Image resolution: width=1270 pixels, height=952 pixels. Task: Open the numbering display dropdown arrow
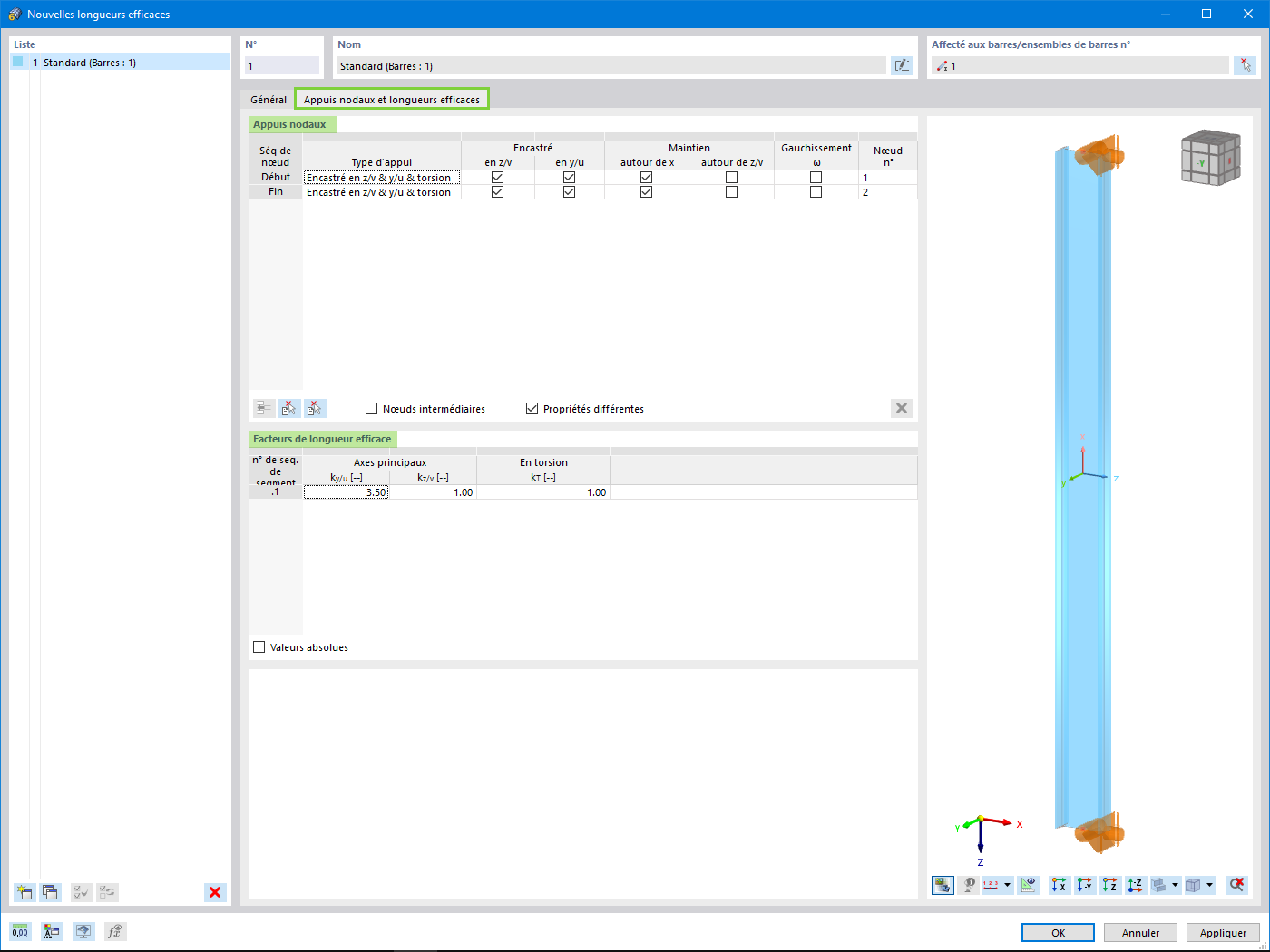click(x=1007, y=885)
